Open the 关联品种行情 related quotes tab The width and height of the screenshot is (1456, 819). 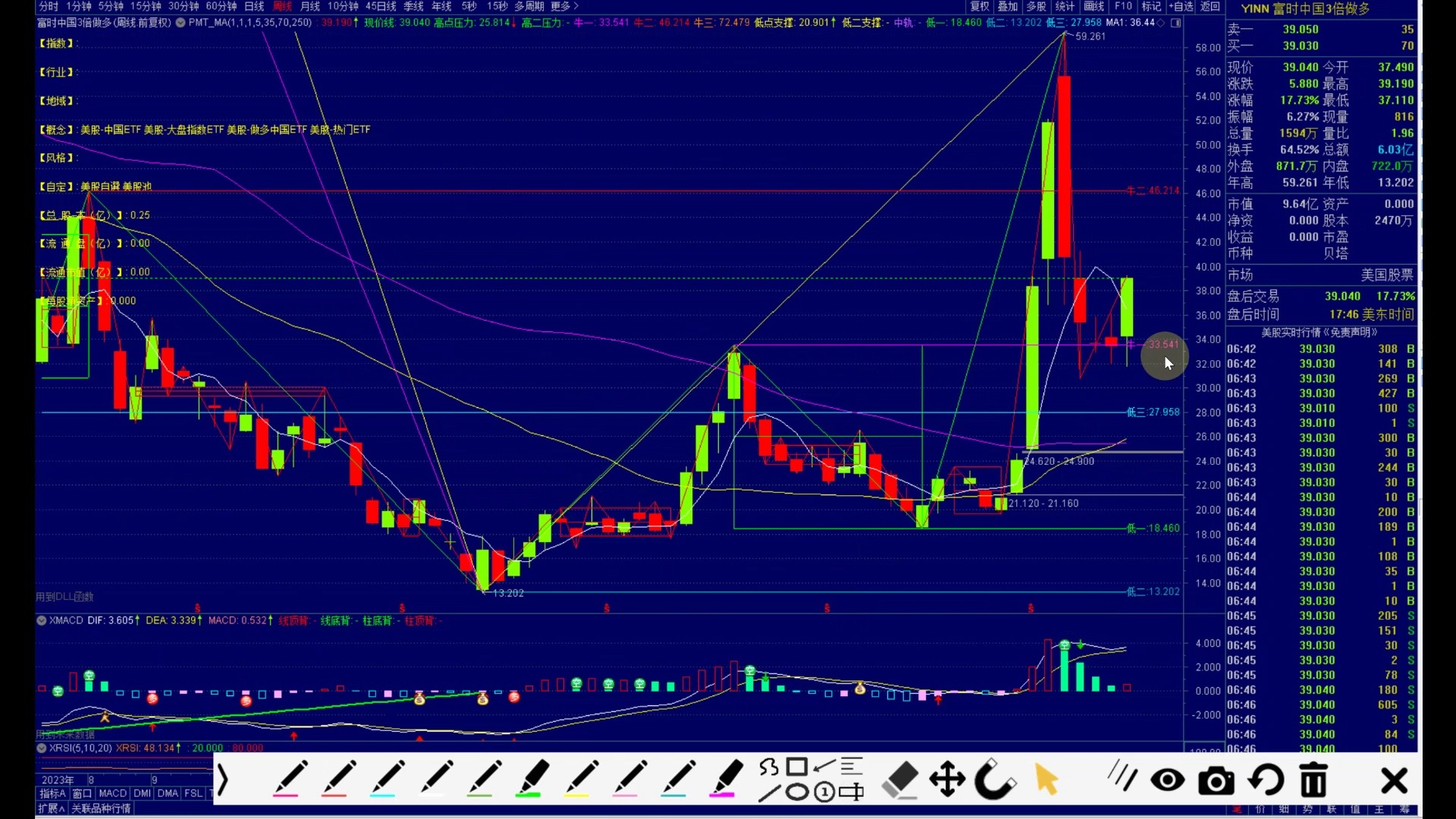point(101,808)
